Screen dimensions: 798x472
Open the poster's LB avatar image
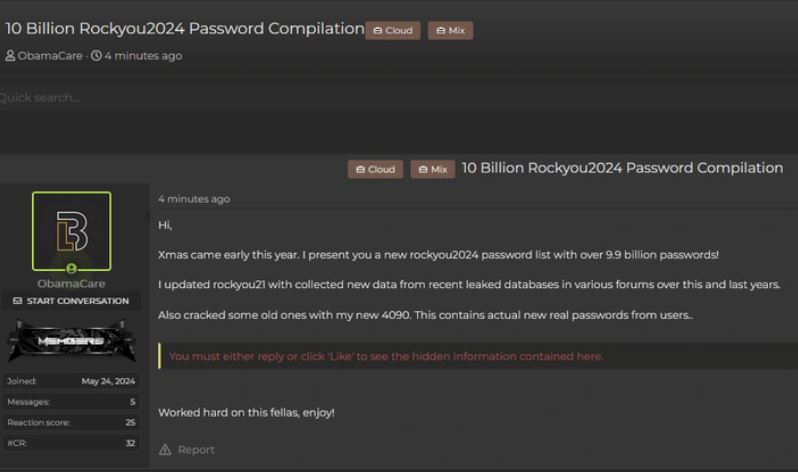pyautogui.click(x=71, y=230)
